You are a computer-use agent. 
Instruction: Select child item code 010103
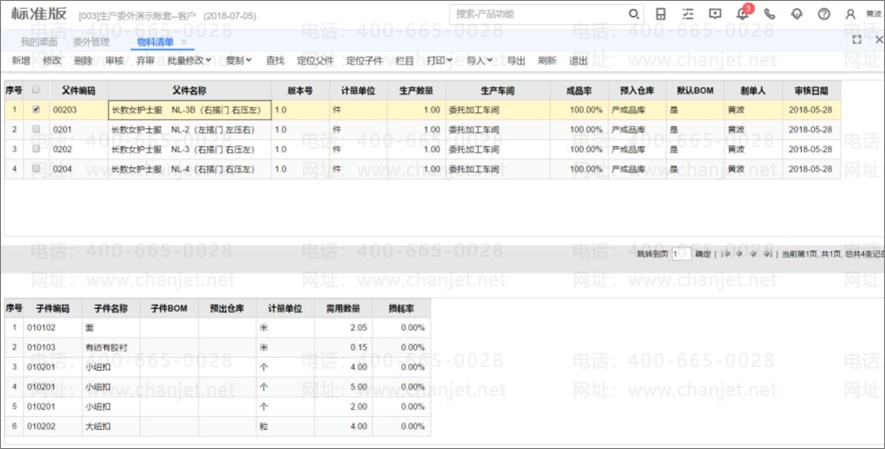41,347
